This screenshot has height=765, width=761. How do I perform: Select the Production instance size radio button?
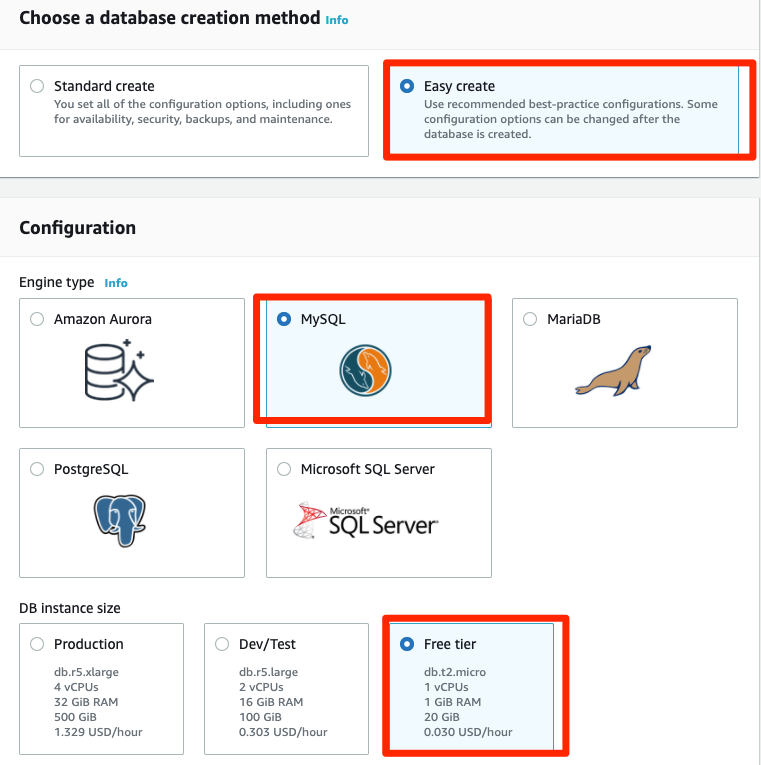37,644
